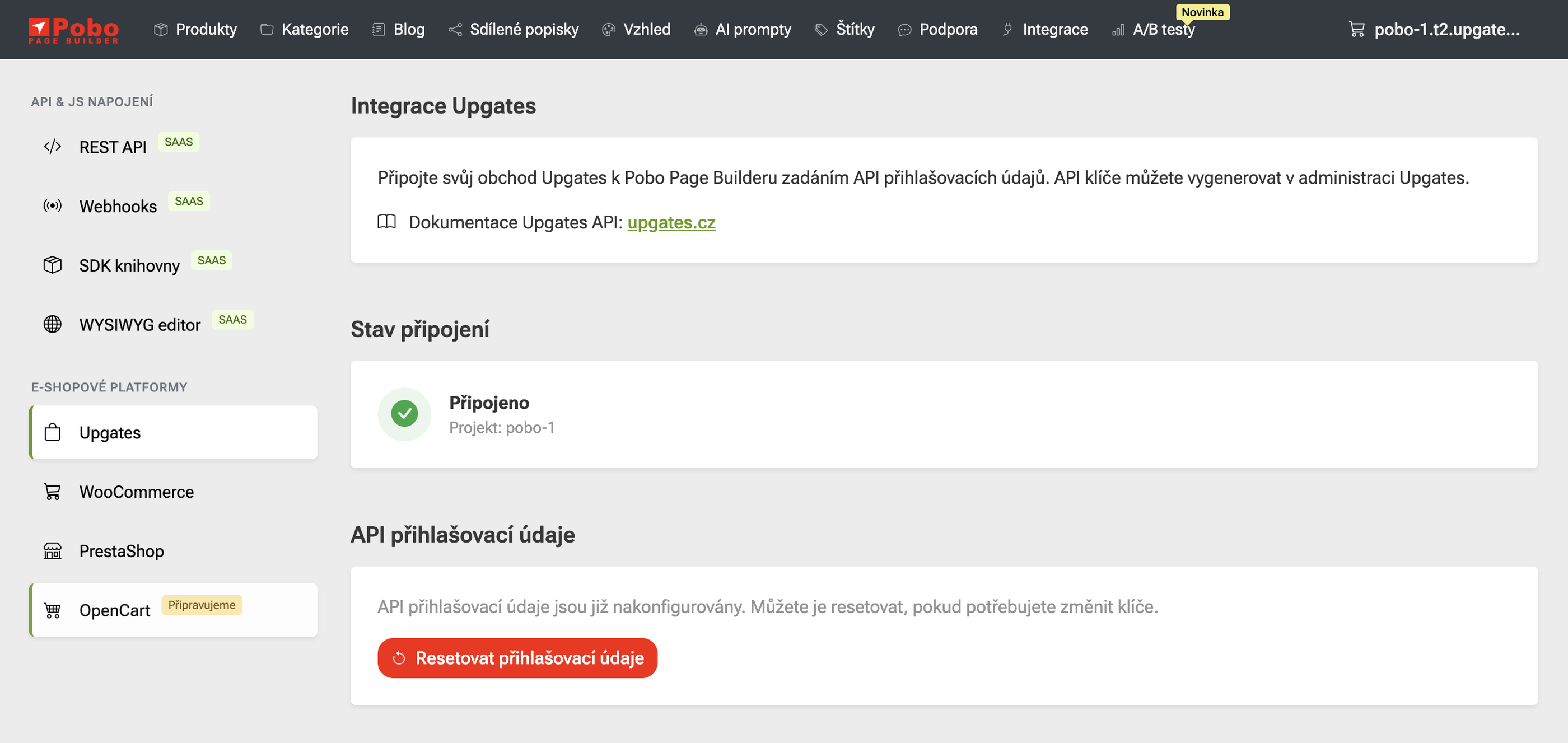Open Sdílené popisky in top navigation
This screenshot has height=743, width=1568.
click(x=513, y=29)
